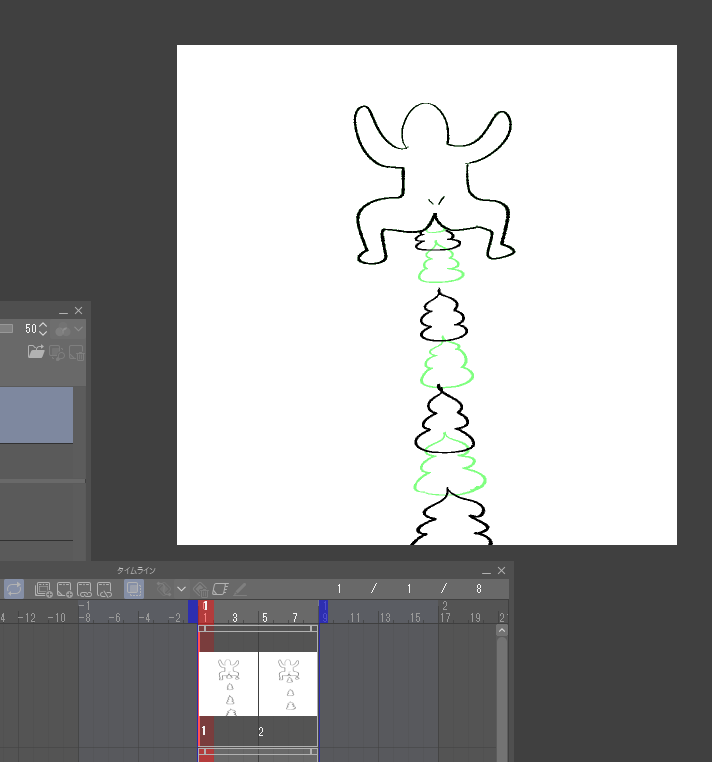712x762 pixels.
Task: Jump to frame 7 on the timeline ruler
Action: (295, 618)
